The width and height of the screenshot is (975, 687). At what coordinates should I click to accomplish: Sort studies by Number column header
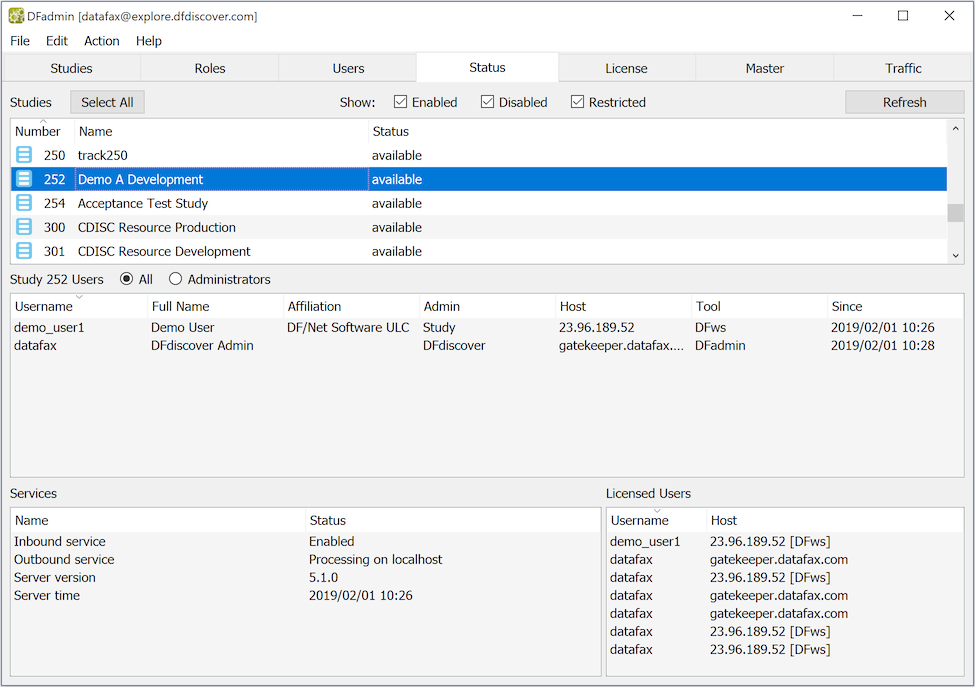pos(38,131)
